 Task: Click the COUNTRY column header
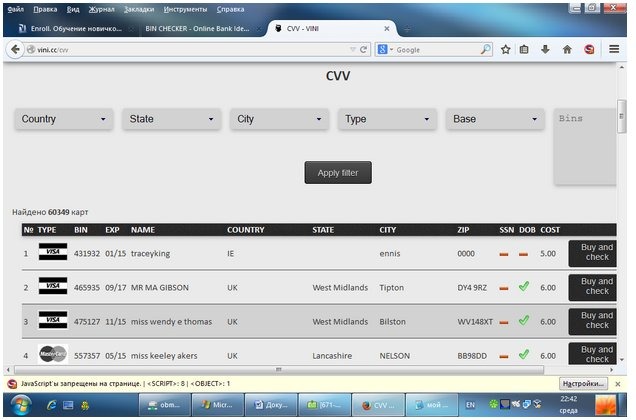pos(245,230)
